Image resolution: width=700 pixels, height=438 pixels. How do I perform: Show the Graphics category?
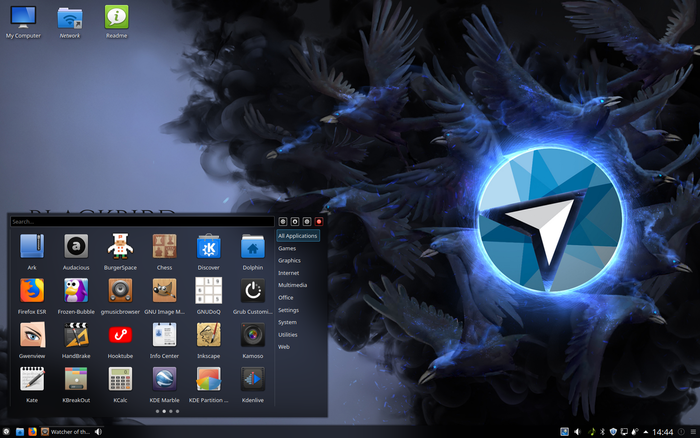(289, 260)
